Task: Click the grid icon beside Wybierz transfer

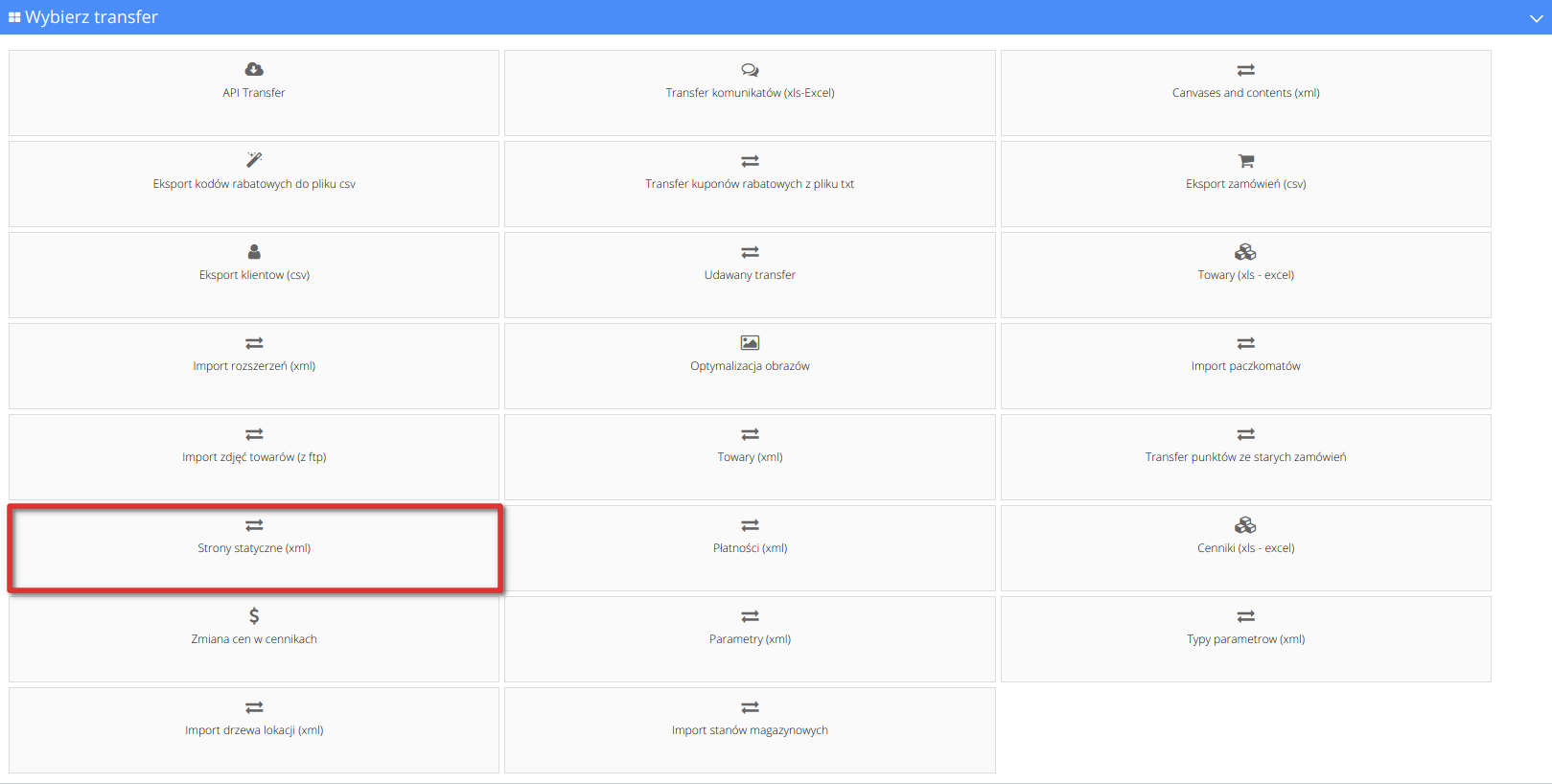Action: (x=14, y=17)
